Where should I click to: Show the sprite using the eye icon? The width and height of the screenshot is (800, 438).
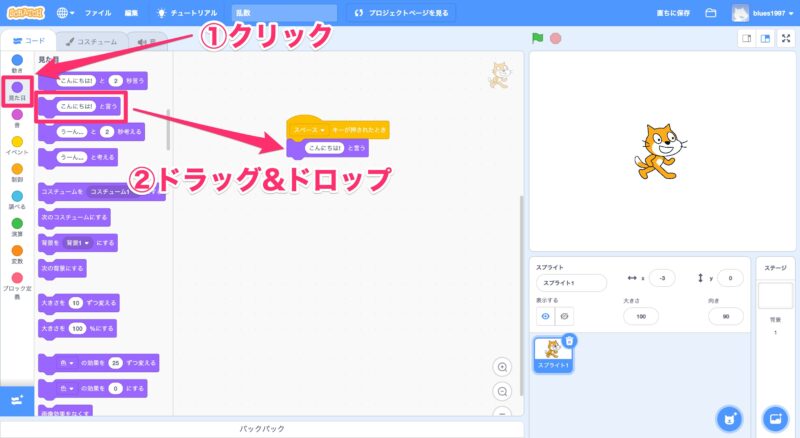coord(546,316)
